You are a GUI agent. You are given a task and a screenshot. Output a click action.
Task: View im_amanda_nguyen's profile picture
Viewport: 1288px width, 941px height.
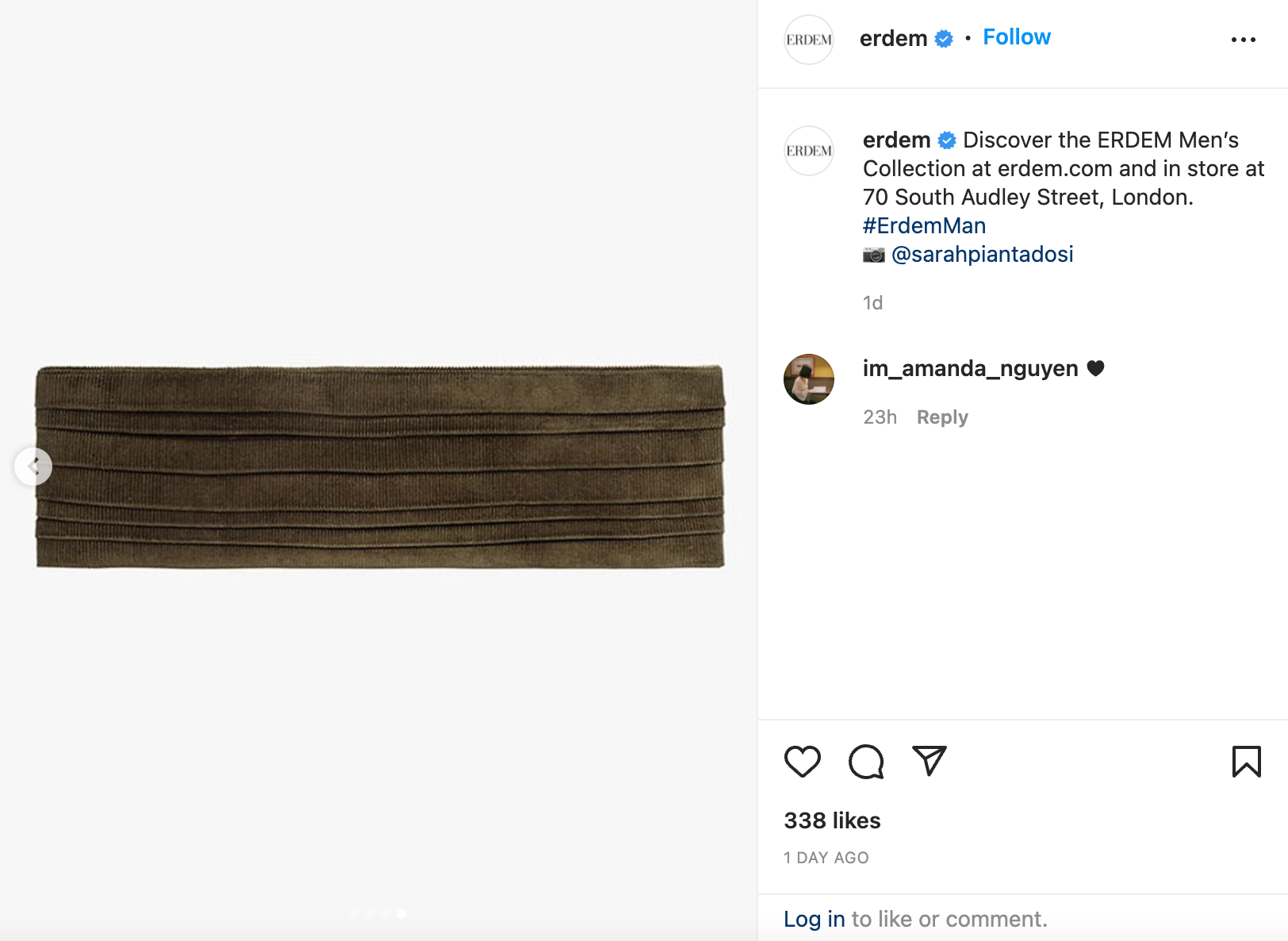pyautogui.click(x=809, y=379)
